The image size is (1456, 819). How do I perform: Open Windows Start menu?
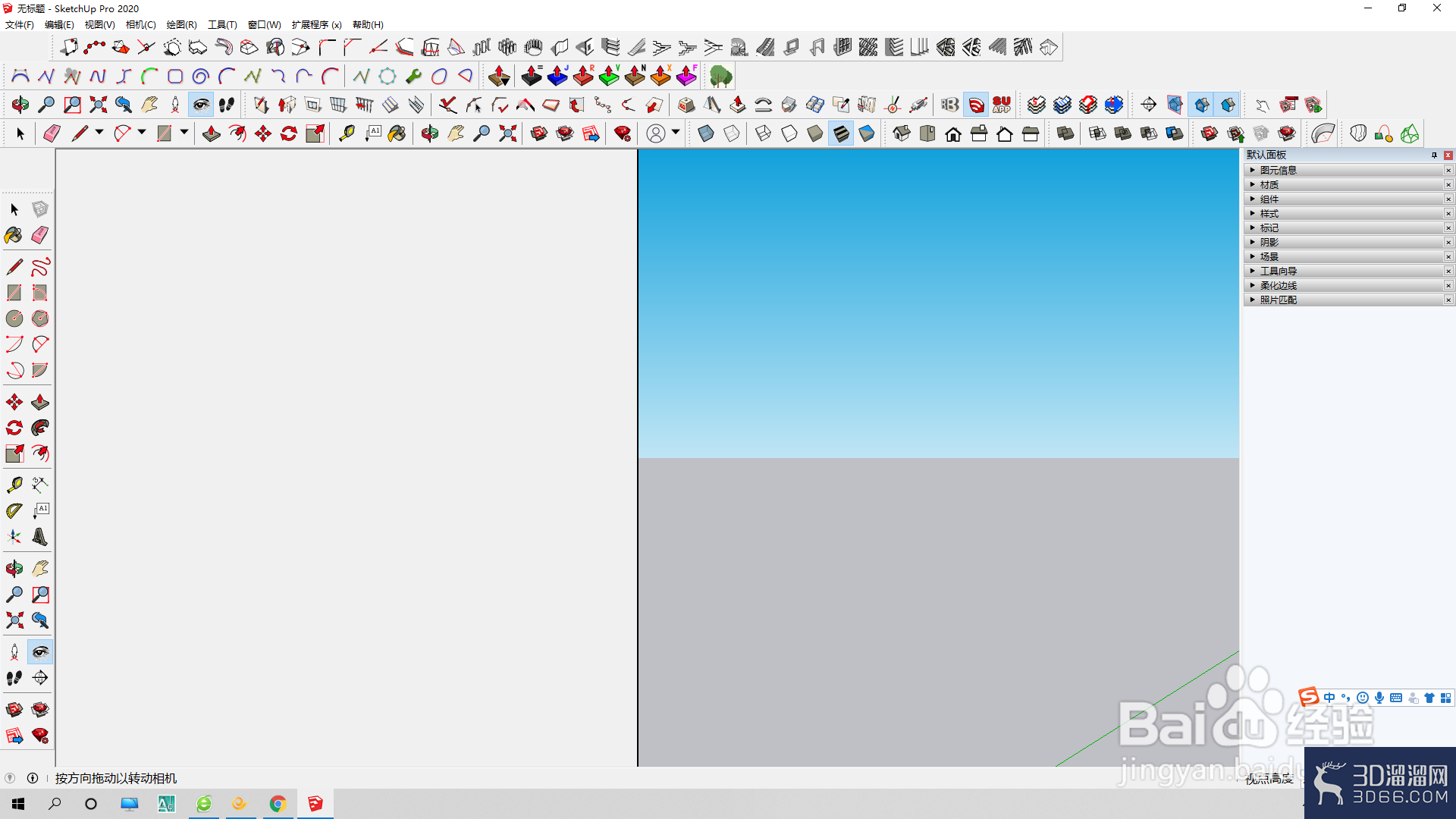(x=18, y=804)
